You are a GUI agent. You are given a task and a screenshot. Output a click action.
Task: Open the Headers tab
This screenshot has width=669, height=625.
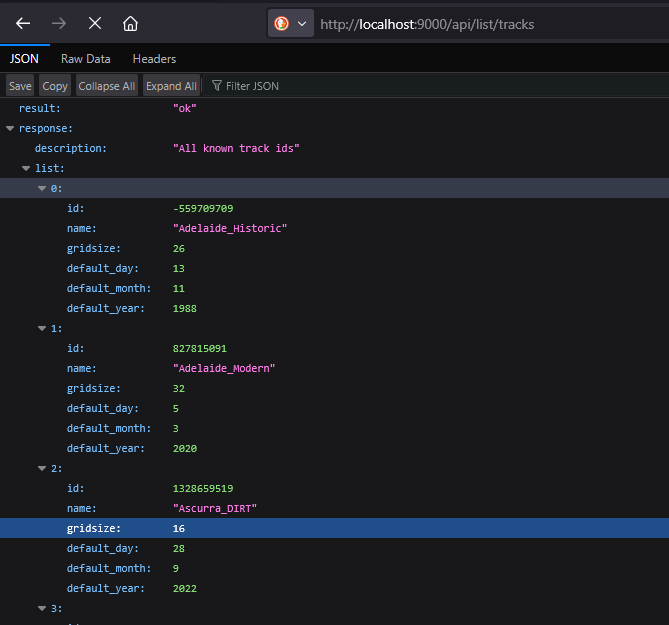click(154, 59)
